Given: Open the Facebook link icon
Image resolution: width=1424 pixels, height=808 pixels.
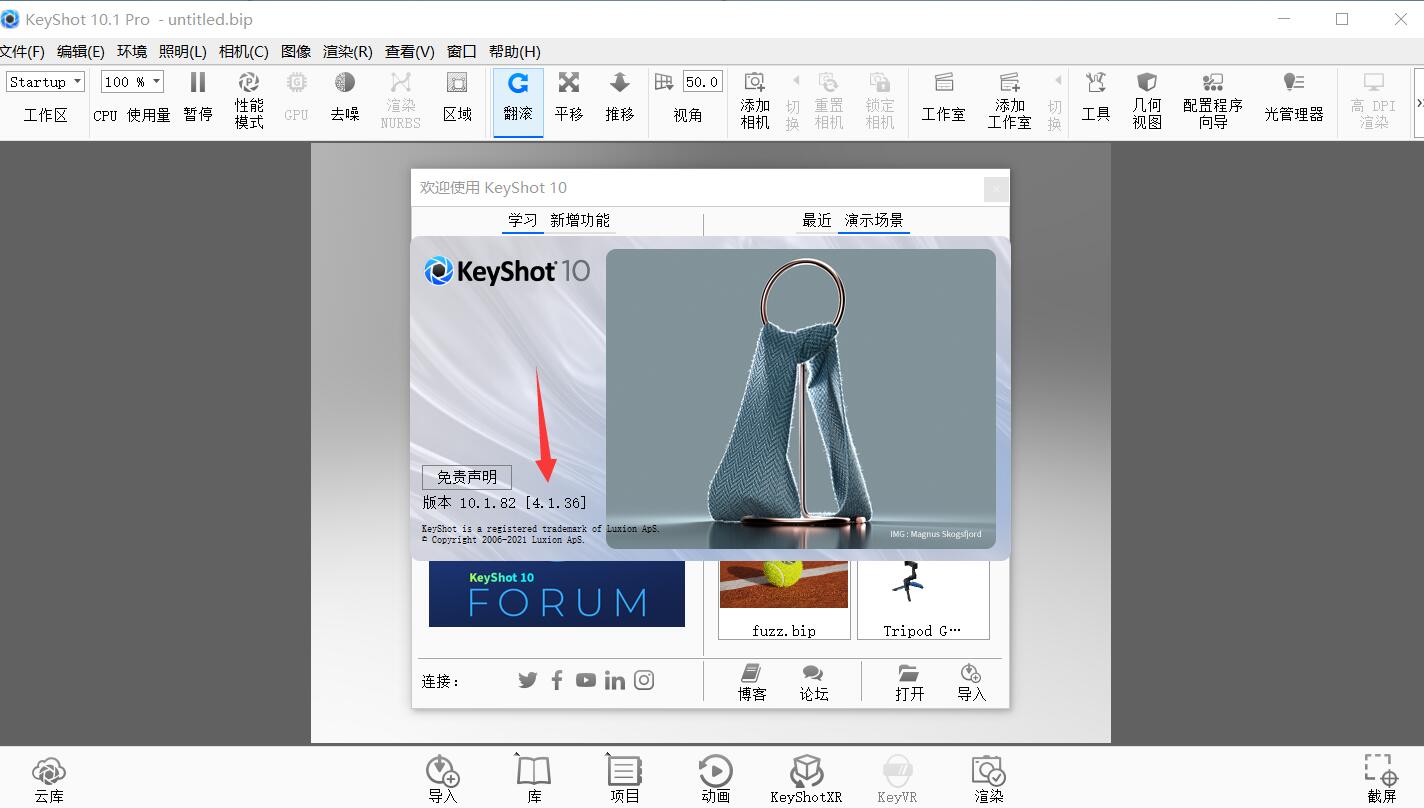Looking at the screenshot, I should (557, 680).
